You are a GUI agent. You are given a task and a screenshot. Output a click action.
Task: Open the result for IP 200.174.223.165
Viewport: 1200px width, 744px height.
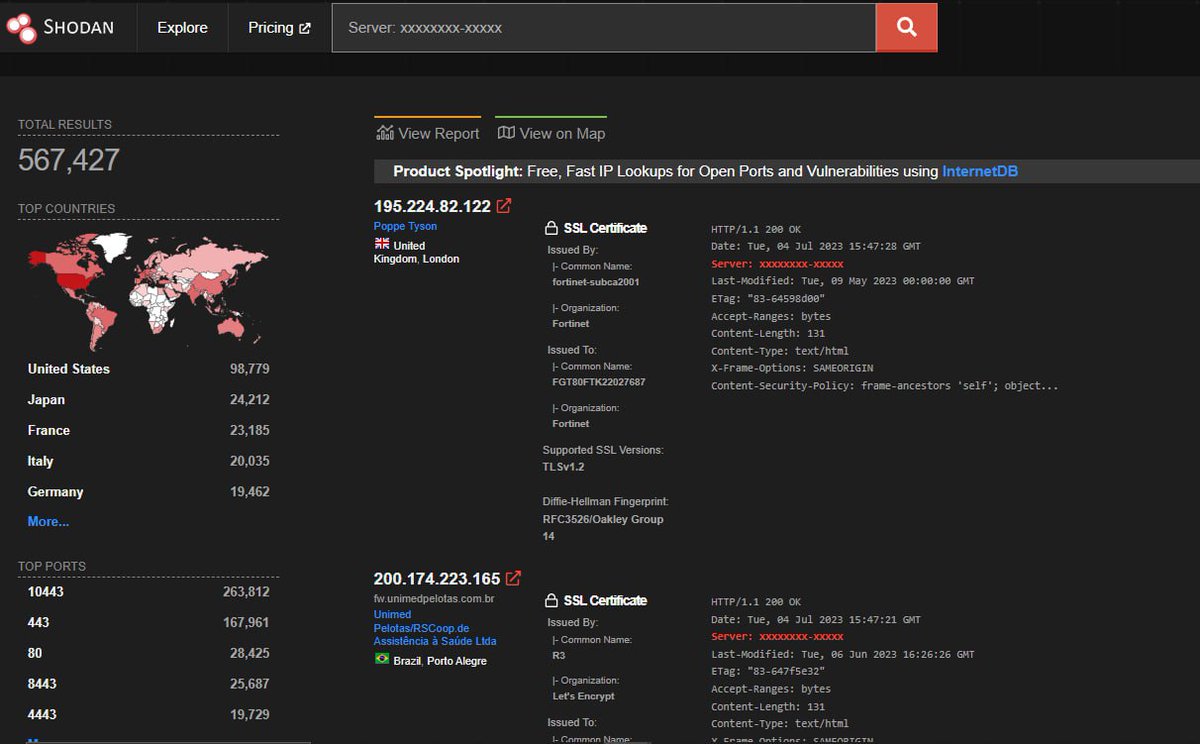point(437,578)
